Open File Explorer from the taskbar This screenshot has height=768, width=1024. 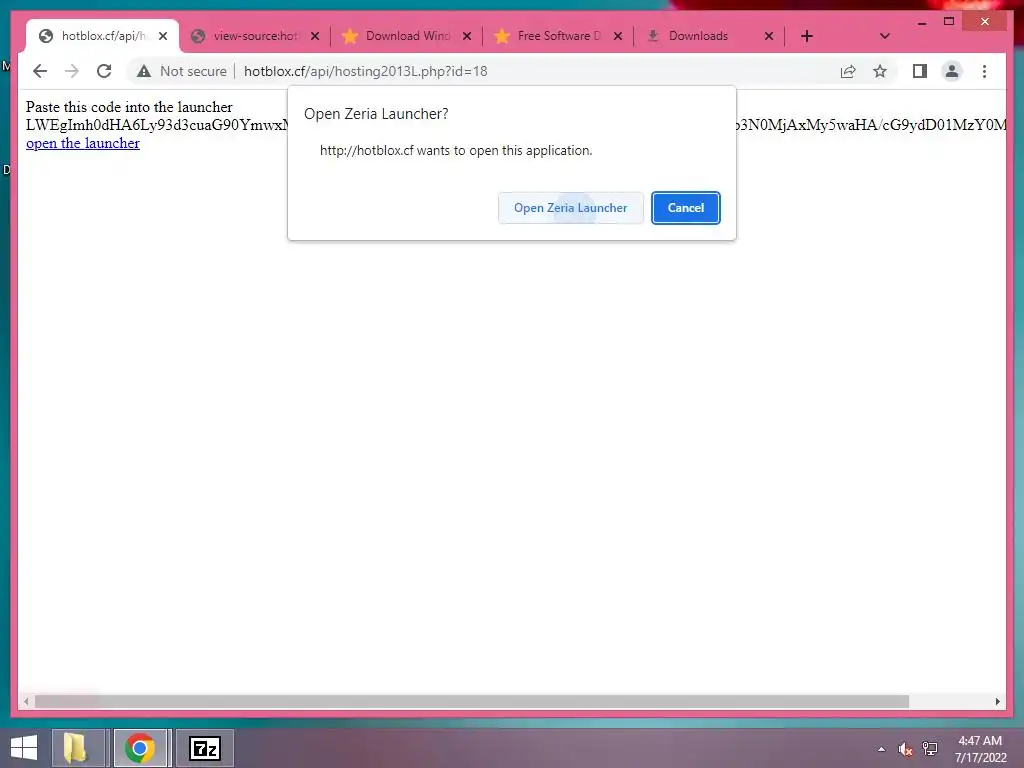[x=77, y=748]
